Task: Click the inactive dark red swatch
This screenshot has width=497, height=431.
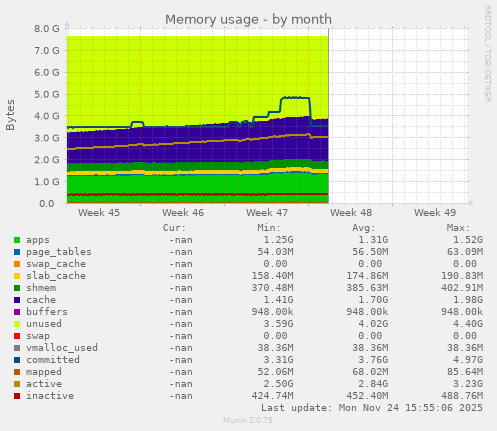Action: pyautogui.click(x=17, y=396)
